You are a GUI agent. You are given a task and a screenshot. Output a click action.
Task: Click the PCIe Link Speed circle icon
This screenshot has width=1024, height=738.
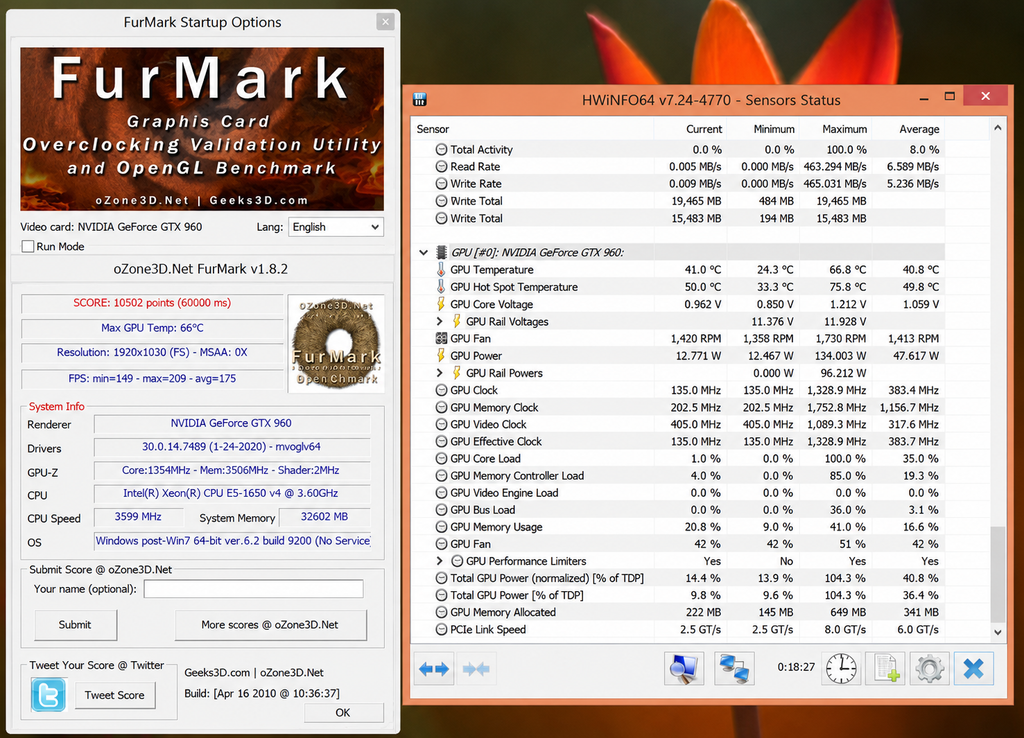tap(441, 630)
